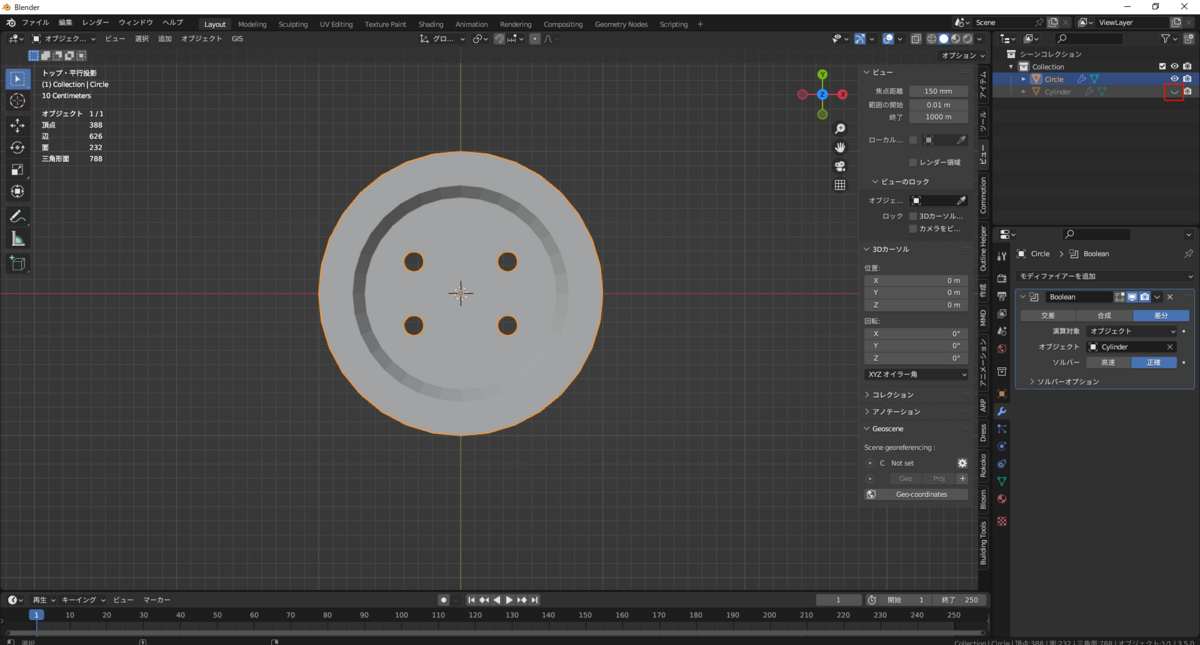
Task: Open the GIS menu in viewport header
Action: coord(237,38)
